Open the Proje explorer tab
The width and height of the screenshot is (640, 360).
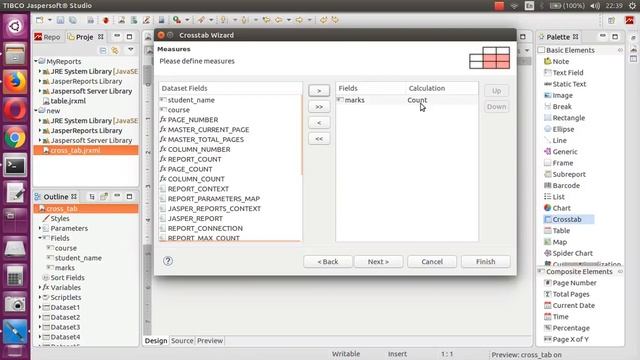pos(84,37)
